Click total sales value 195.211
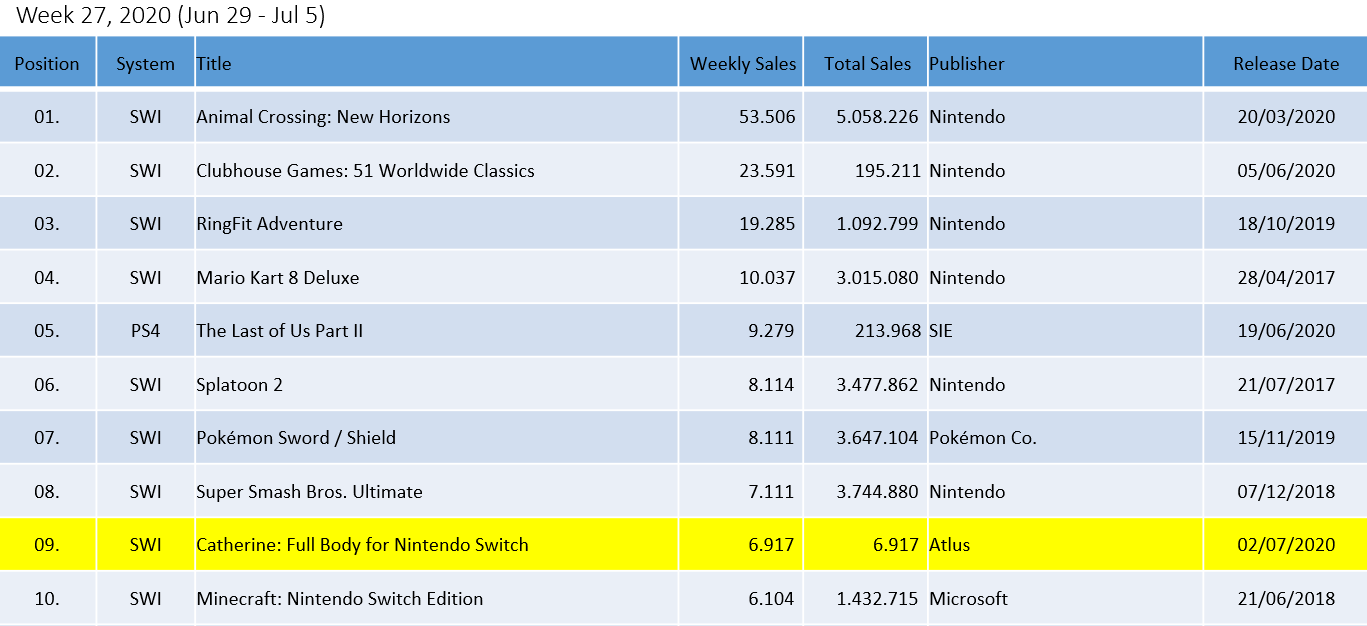 [x=888, y=171]
